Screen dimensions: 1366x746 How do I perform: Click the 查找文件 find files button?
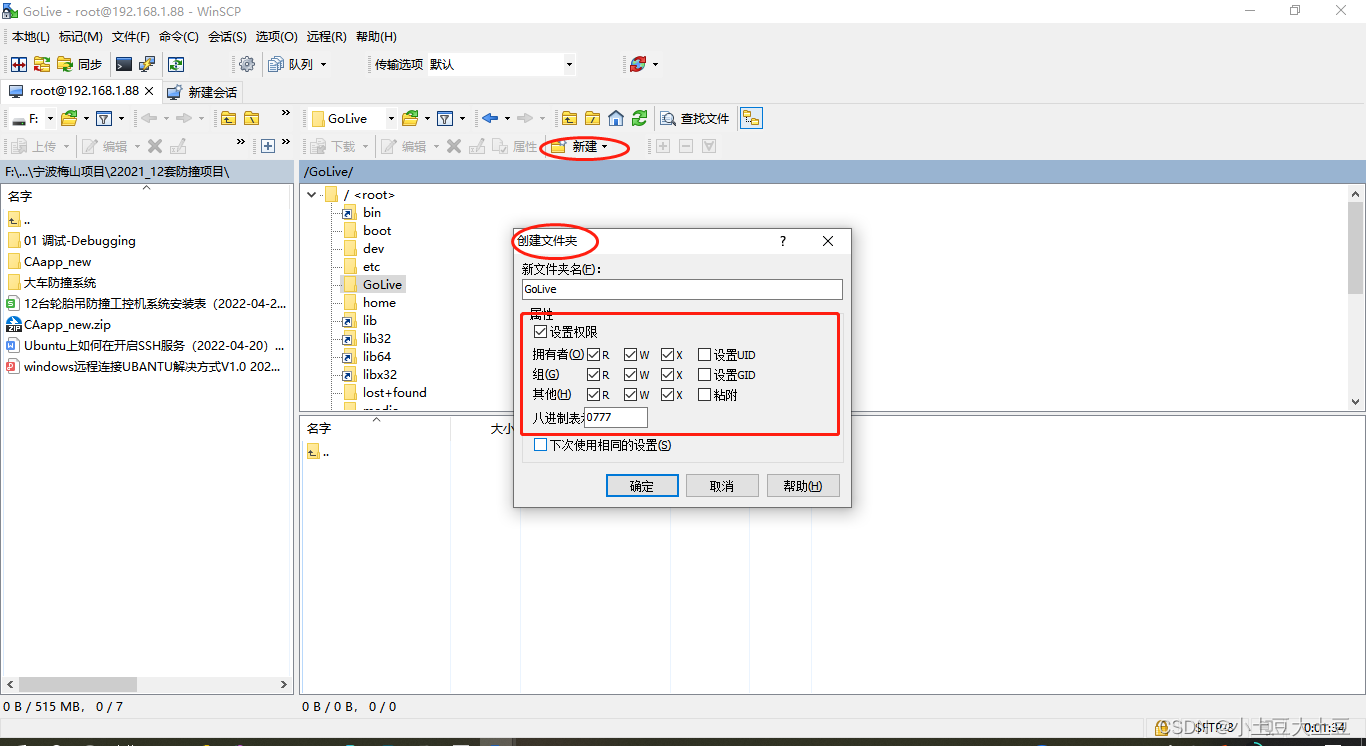point(696,118)
